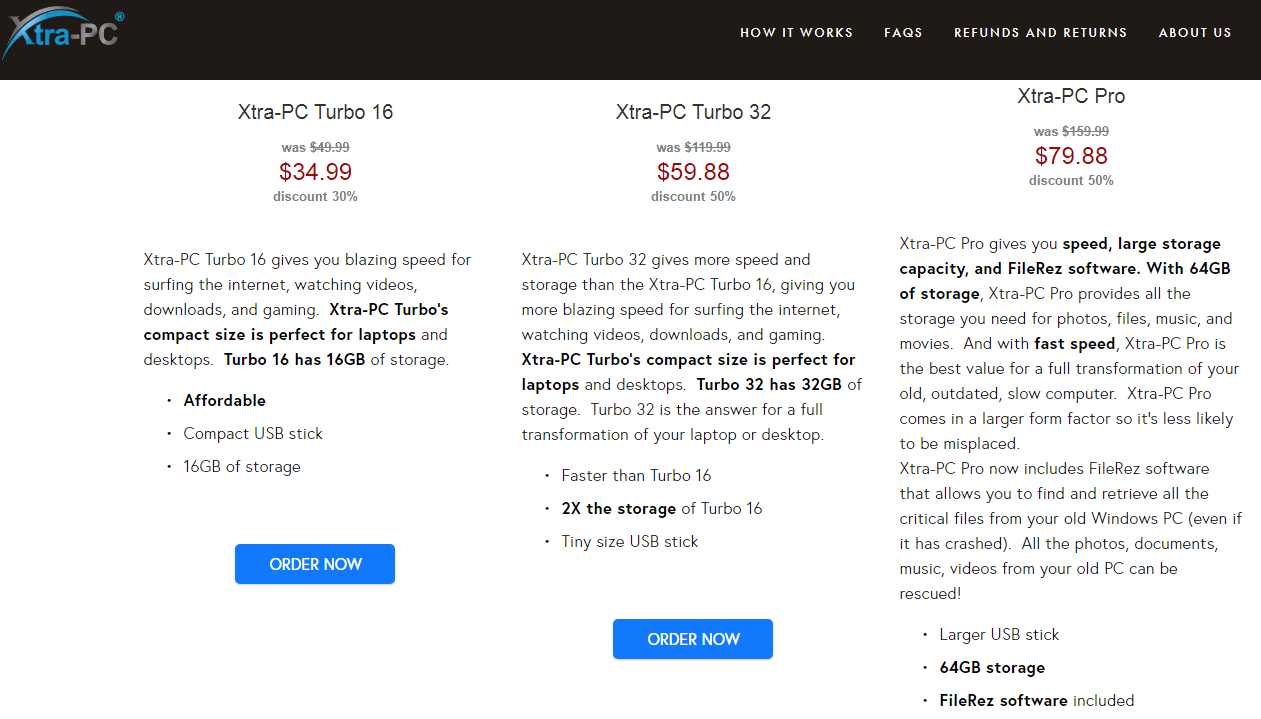Select the Xtra-PC Turbo 32 heading
Viewport: 1261px width, 719px height.
tap(693, 112)
